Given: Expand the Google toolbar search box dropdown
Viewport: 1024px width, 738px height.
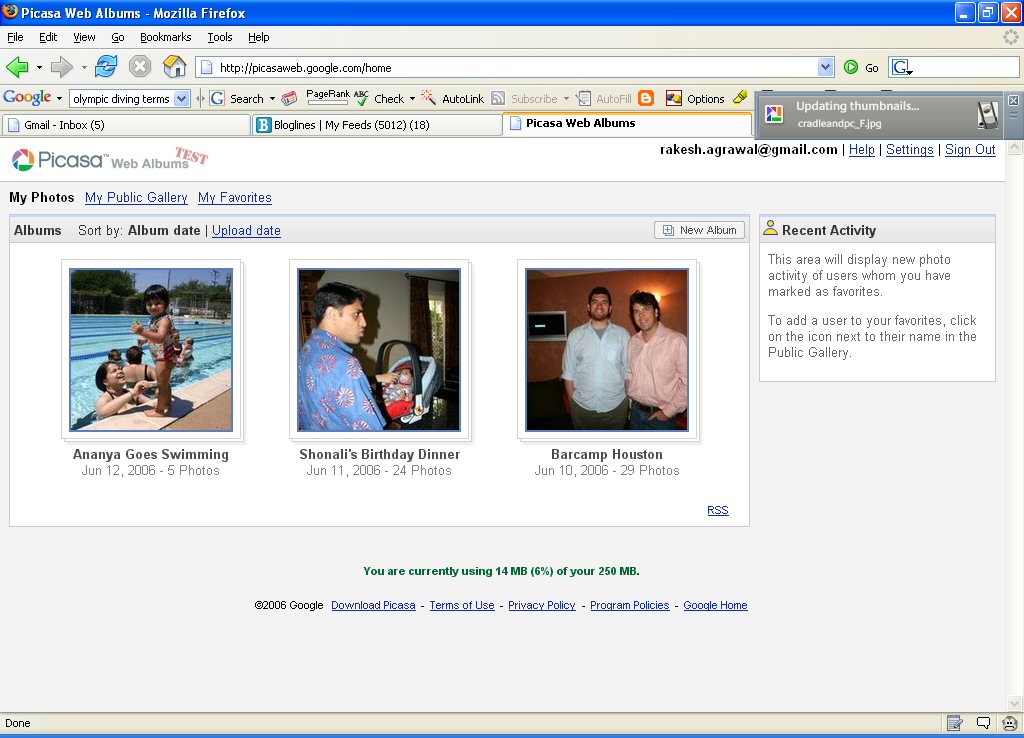Looking at the screenshot, I should pyautogui.click(x=181, y=98).
